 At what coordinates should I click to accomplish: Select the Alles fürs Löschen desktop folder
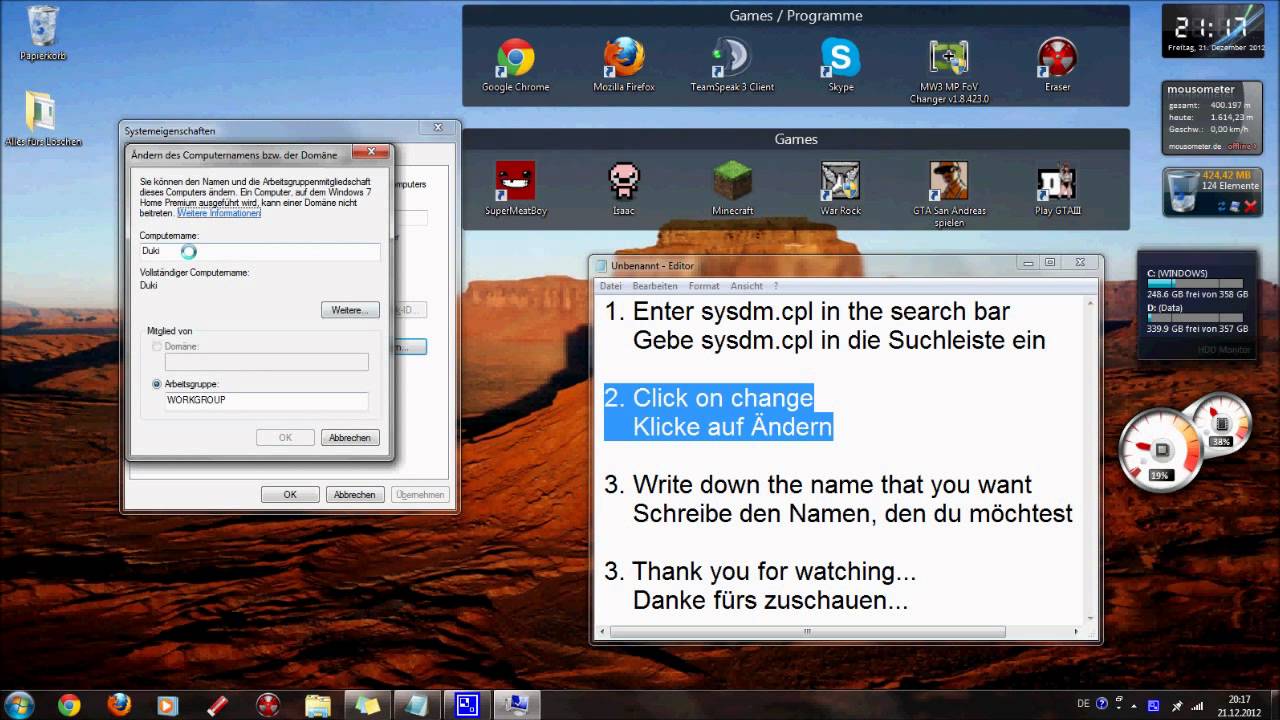(43, 119)
